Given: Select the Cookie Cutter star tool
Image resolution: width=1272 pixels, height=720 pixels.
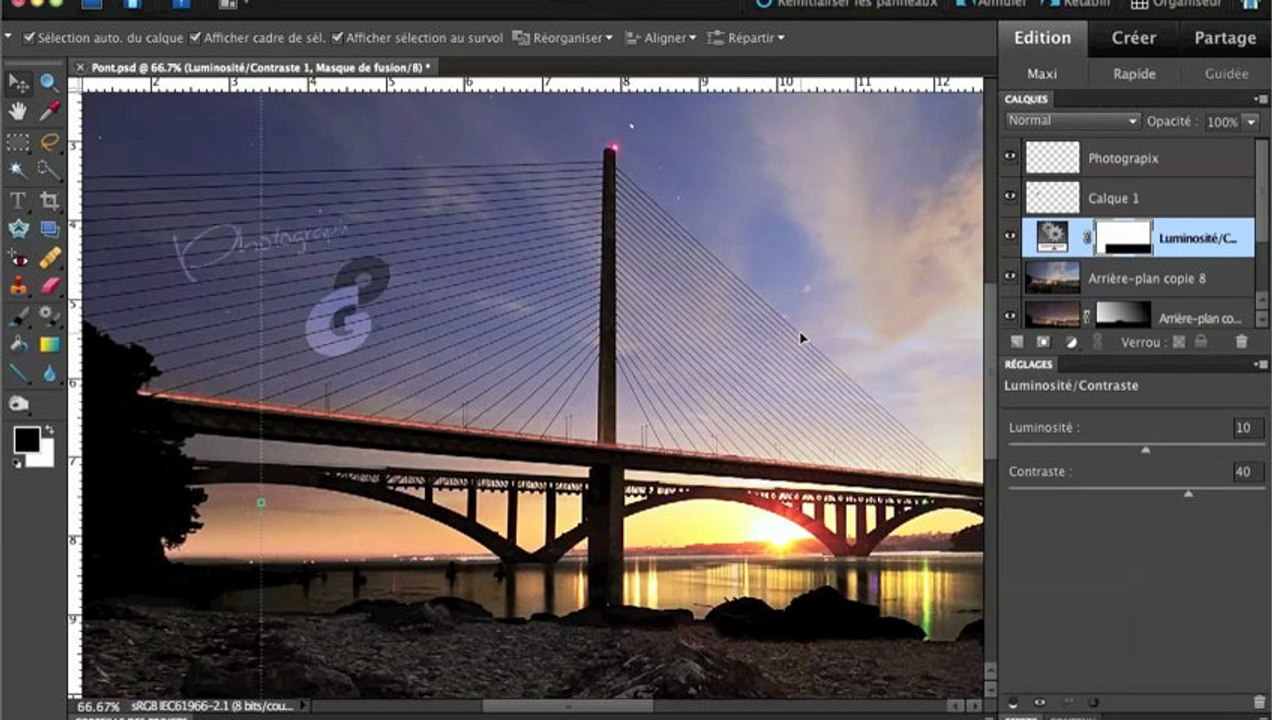Looking at the screenshot, I should [18, 229].
